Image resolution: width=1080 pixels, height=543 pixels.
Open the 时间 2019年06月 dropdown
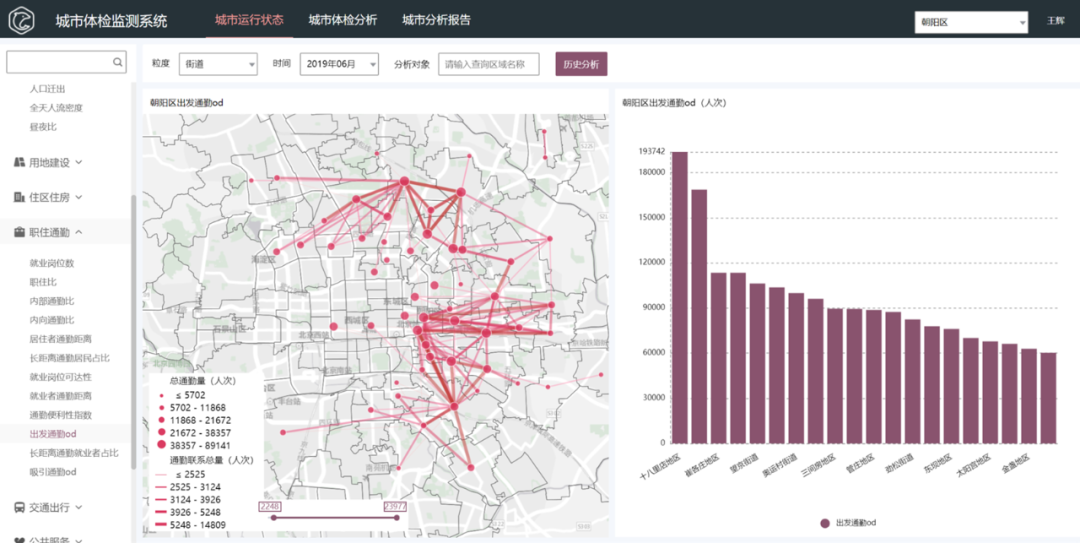pos(339,64)
